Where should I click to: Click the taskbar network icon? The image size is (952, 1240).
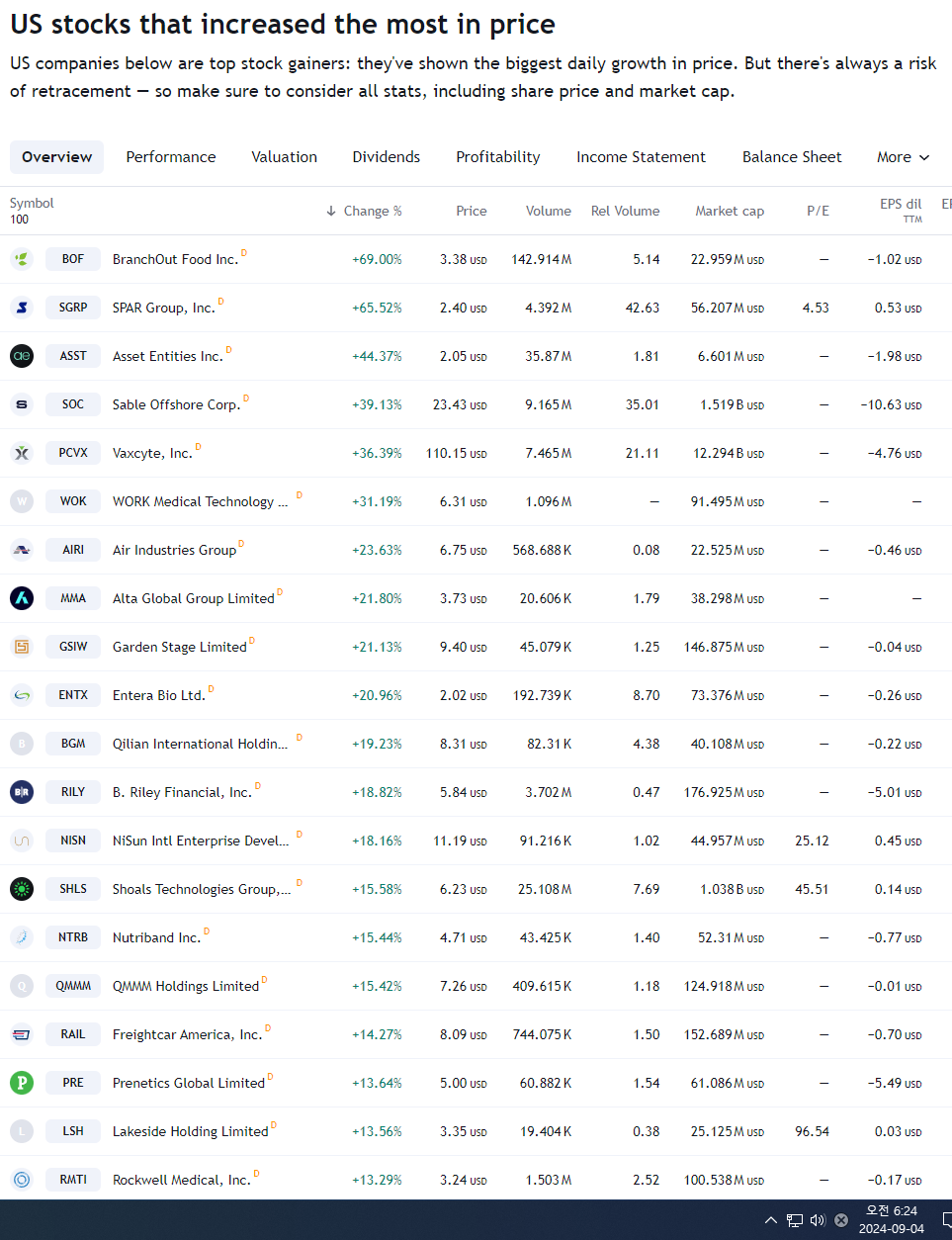795,1220
